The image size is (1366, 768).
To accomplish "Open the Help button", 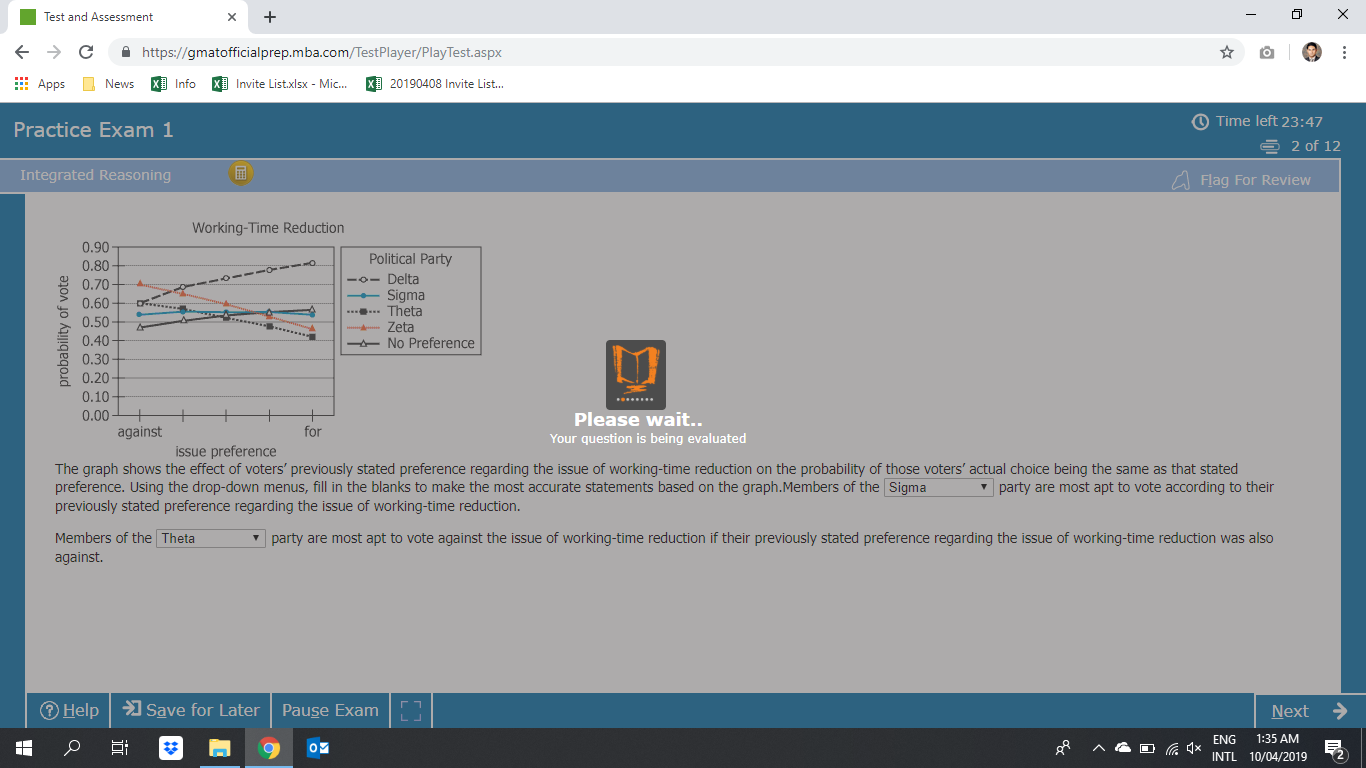I will pyautogui.click(x=69, y=711).
